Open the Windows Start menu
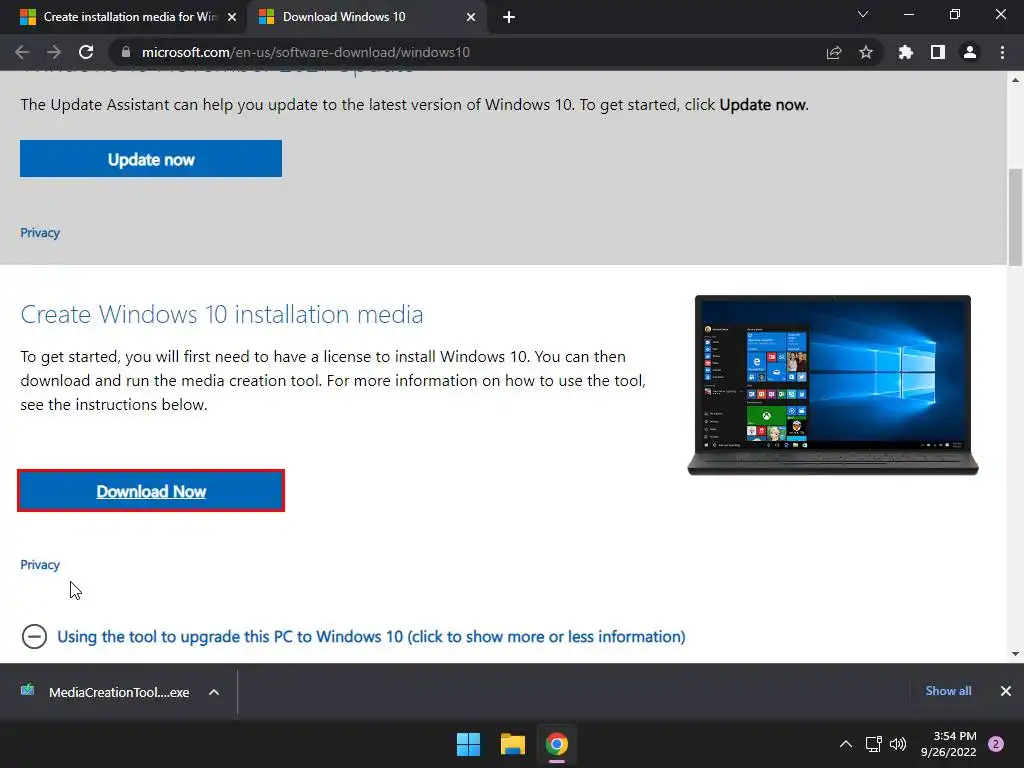 pyautogui.click(x=468, y=744)
